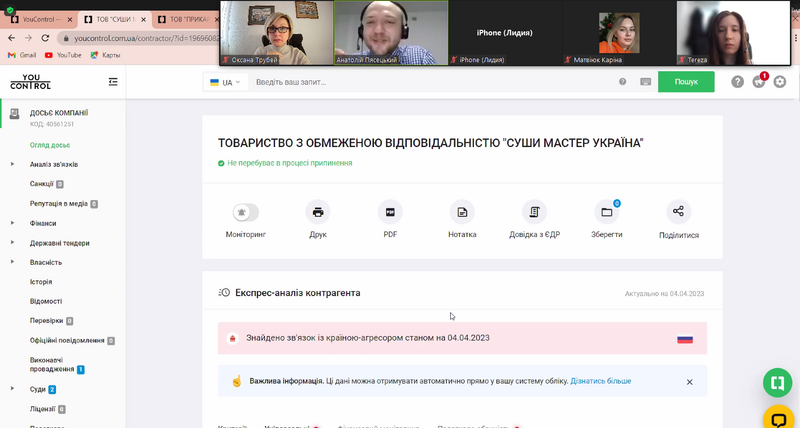This screenshot has width=800, height=428.
Task: Click the Знайдено зв'язок із країною-агресором alert
Action: click(x=462, y=338)
